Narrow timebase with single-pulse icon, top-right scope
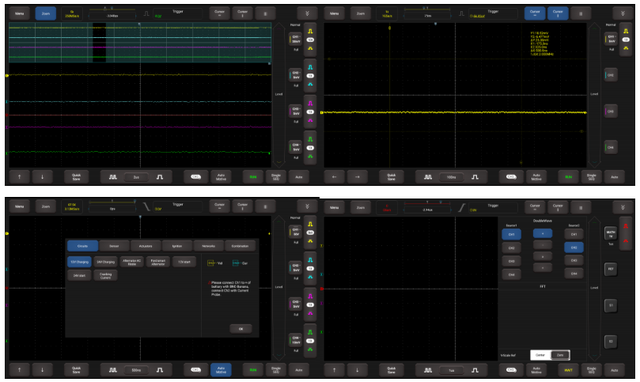Image resolution: width=640 pixels, height=382 pixels. click(475, 177)
